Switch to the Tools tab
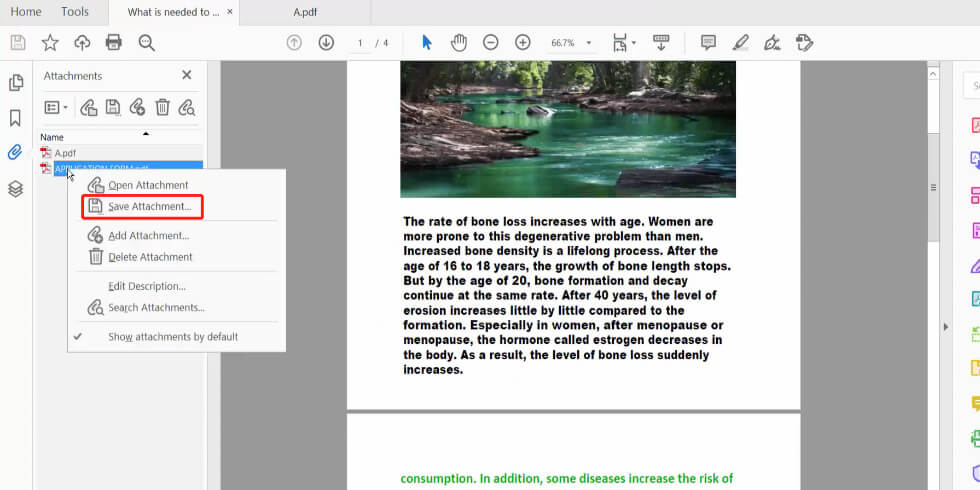Image resolution: width=980 pixels, height=490 pixels. [75, 12]
